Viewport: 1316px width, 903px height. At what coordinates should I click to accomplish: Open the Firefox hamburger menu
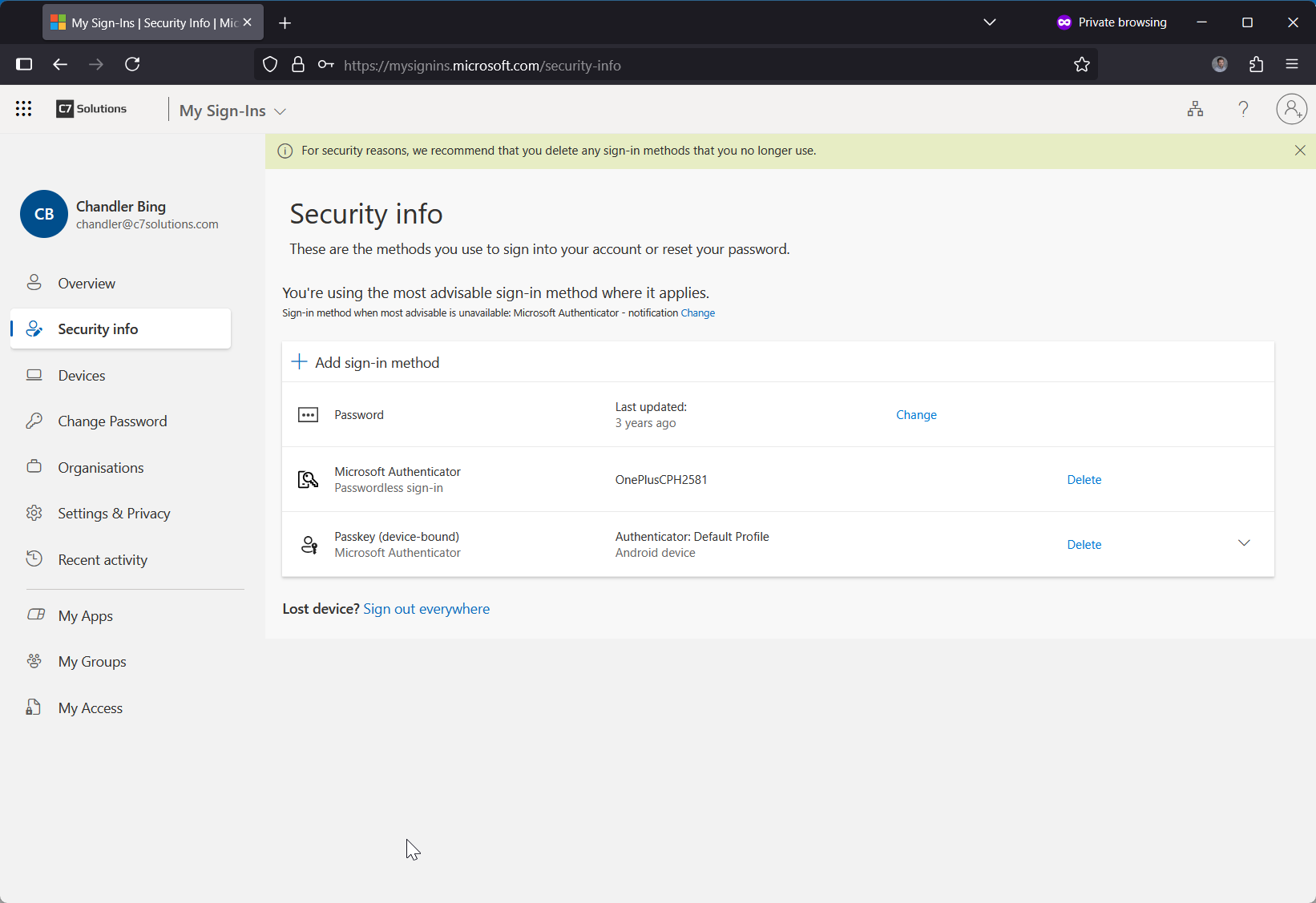tap(1292, 65)
